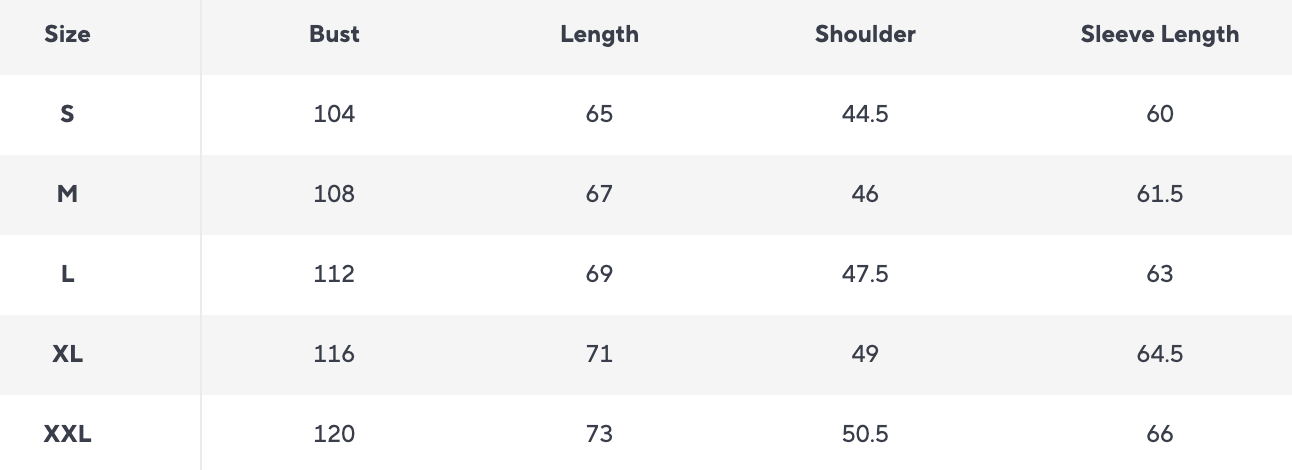Image resolution: width=1292 pixels, height=470 pixels.
Task: Click the Sleeve Length column header
Action: point(1159,34)
